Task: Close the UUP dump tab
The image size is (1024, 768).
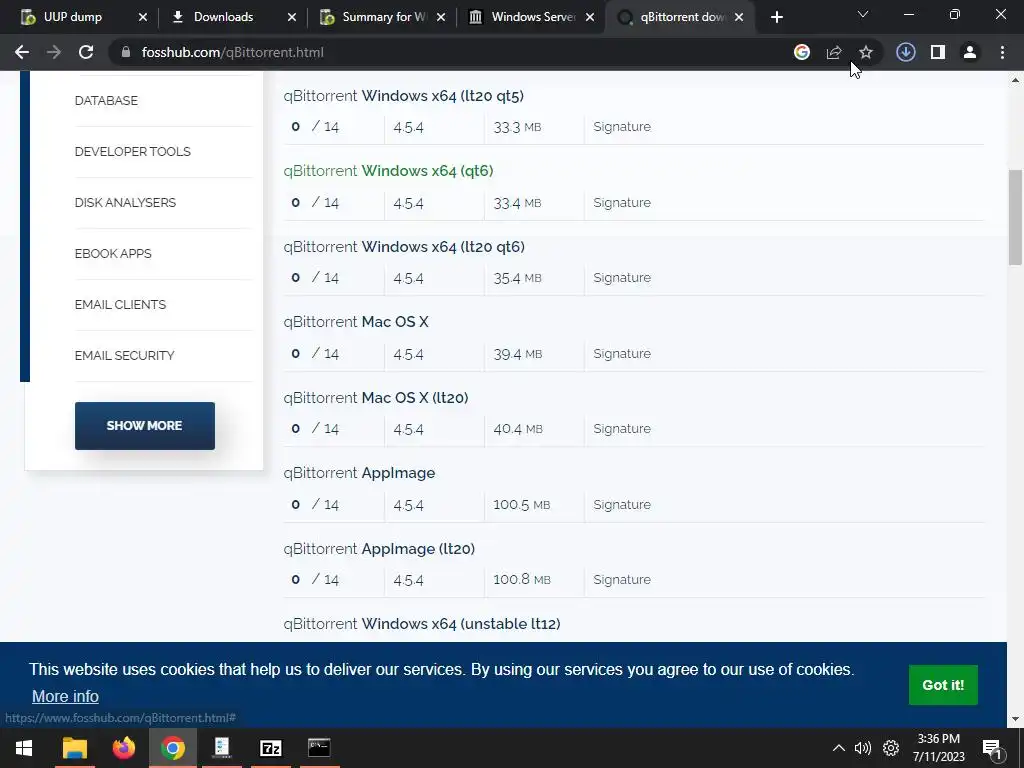Action: point(143,17)
